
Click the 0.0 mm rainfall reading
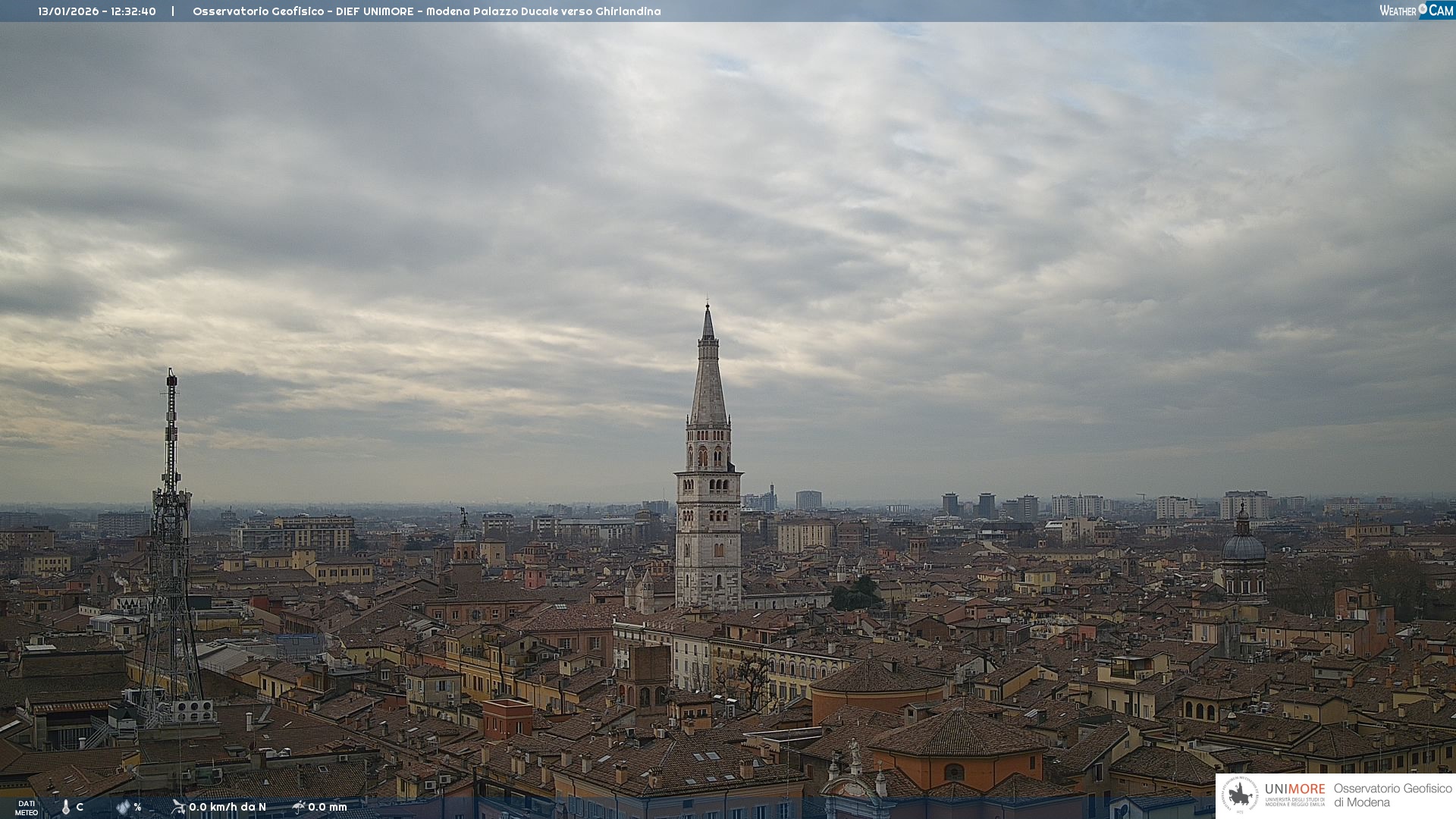(327, 807)
